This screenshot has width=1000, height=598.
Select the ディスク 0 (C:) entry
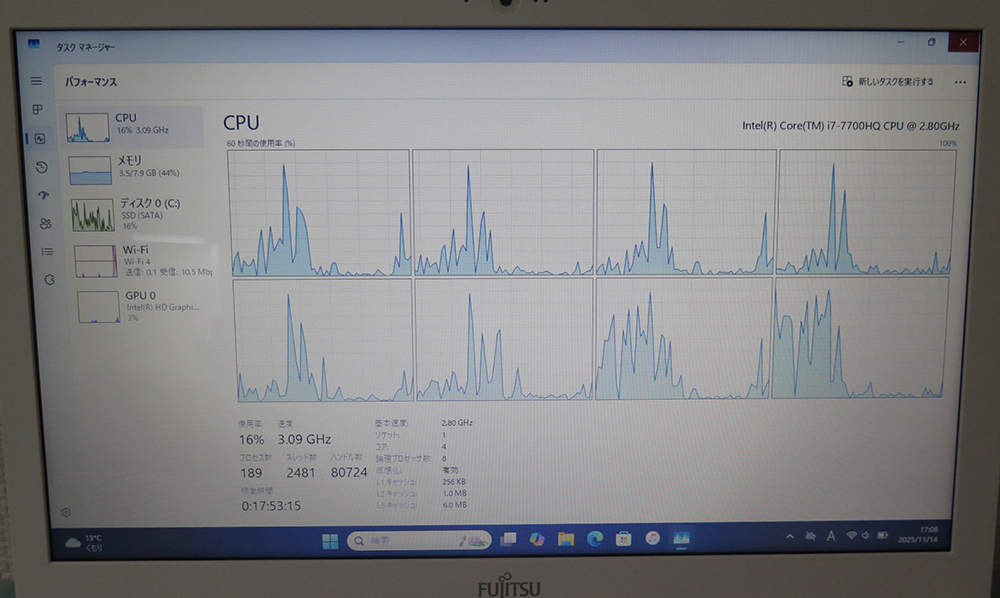(x=139, y=214)
